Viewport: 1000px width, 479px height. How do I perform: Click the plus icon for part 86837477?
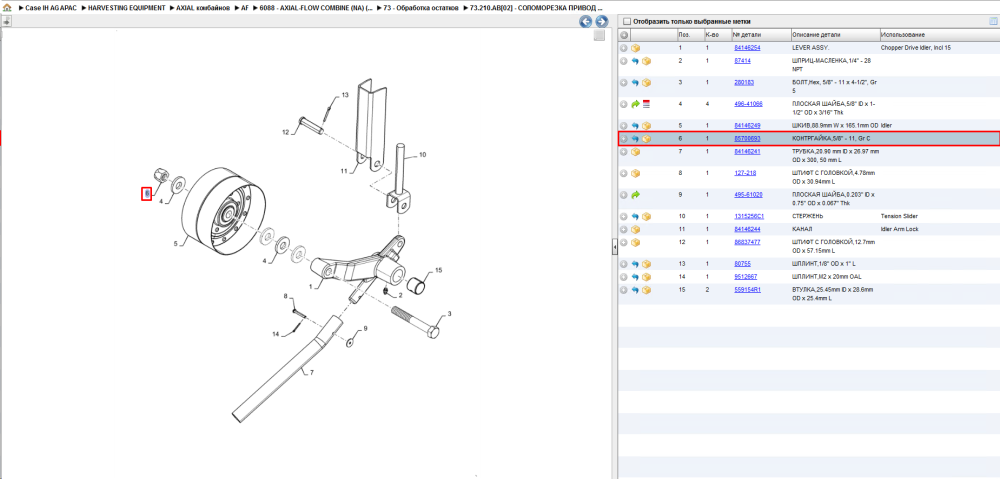[x=624, y=242]
